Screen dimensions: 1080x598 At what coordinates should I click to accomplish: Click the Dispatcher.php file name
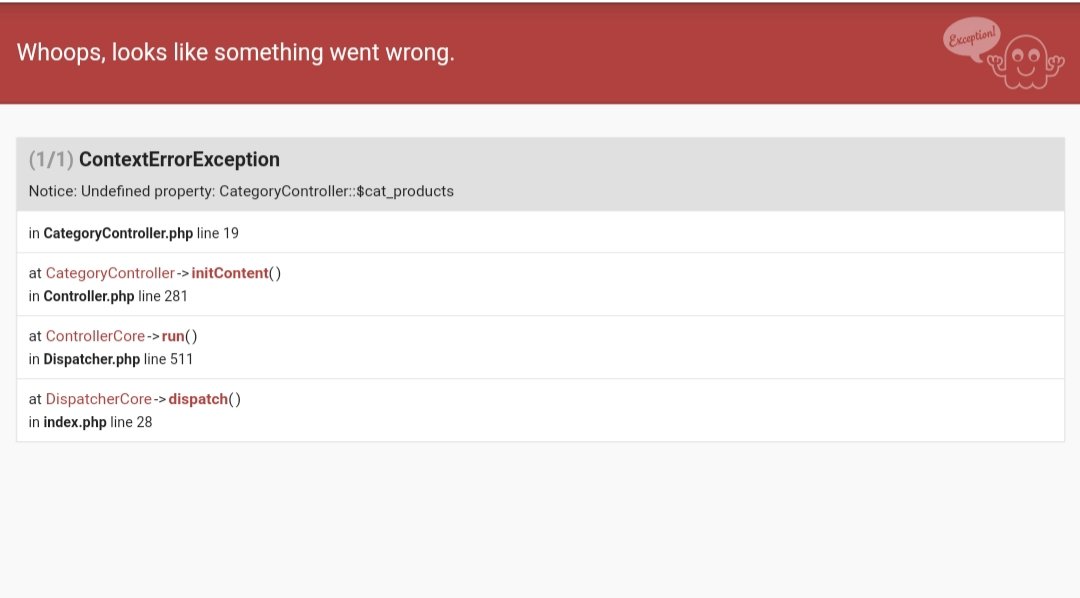pos(92,359)
